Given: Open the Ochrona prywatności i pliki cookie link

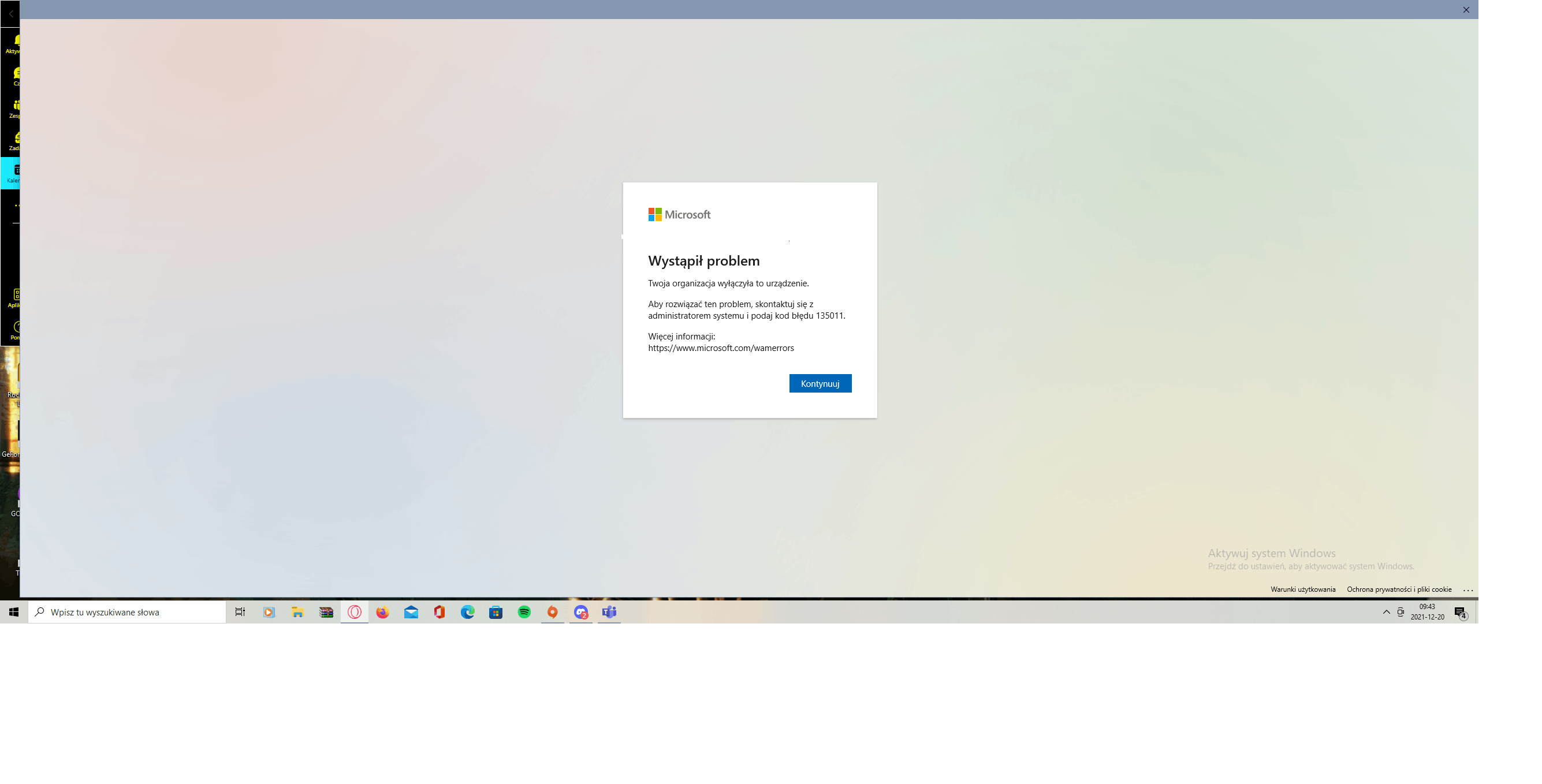Looking at the screenshot, I should pos(1399,589).
